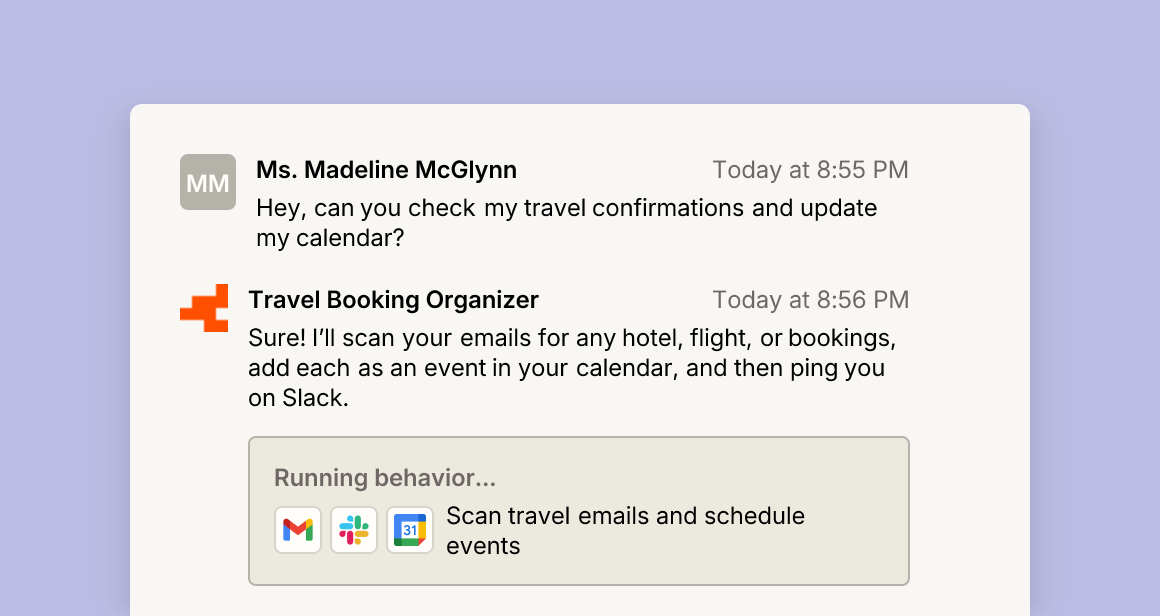1160x616 pixels.
Task: Click the word Slack in the reply
Action: (x=314, y=398)
